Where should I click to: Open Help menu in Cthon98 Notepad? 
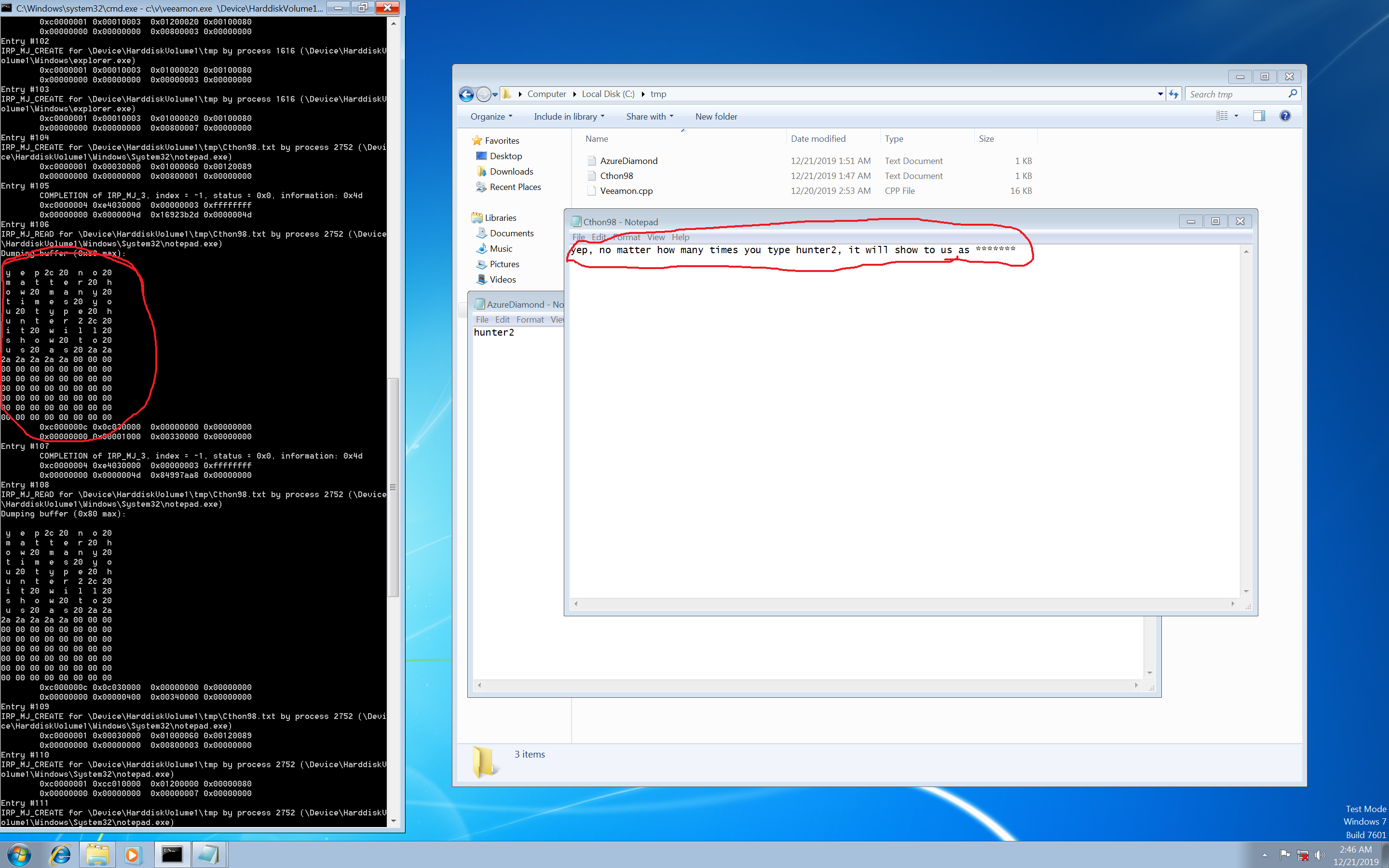pyautogui.click(x=680, y=237)
